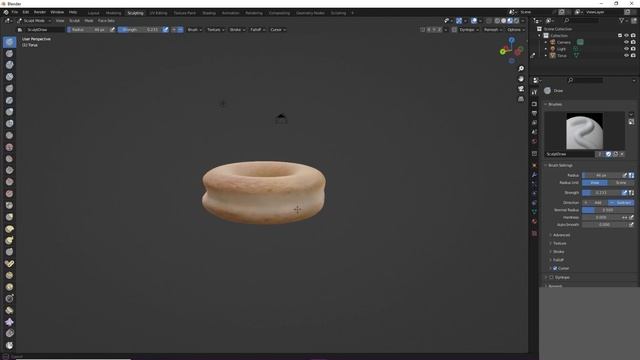Image resolution: width=640 pixels, height=360 pixels.
Task: Hide Camera with its eye icon
Action: coord(627,42)
